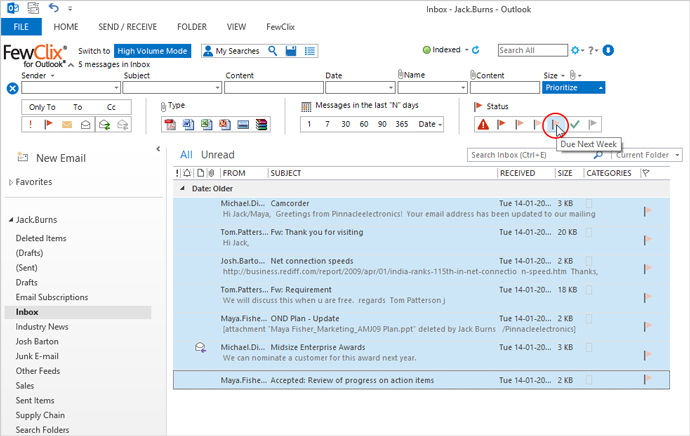Click the PDF attachment type filter icon

tap(170, 124)
